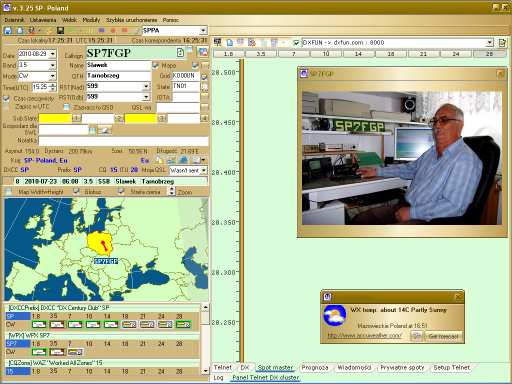
Task: Open the Dziennik menu
Action: [14, 20]
